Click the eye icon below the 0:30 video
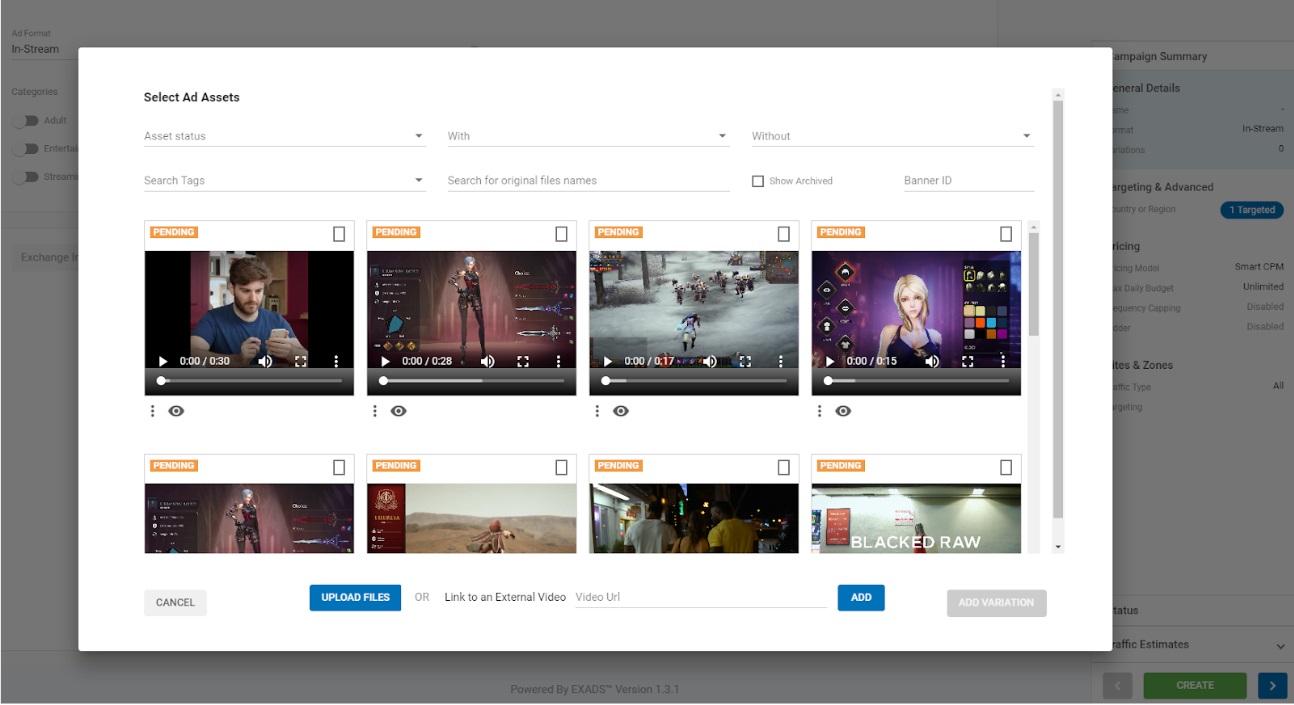The width and height of the screenshot is (1294, 705). 176,411
